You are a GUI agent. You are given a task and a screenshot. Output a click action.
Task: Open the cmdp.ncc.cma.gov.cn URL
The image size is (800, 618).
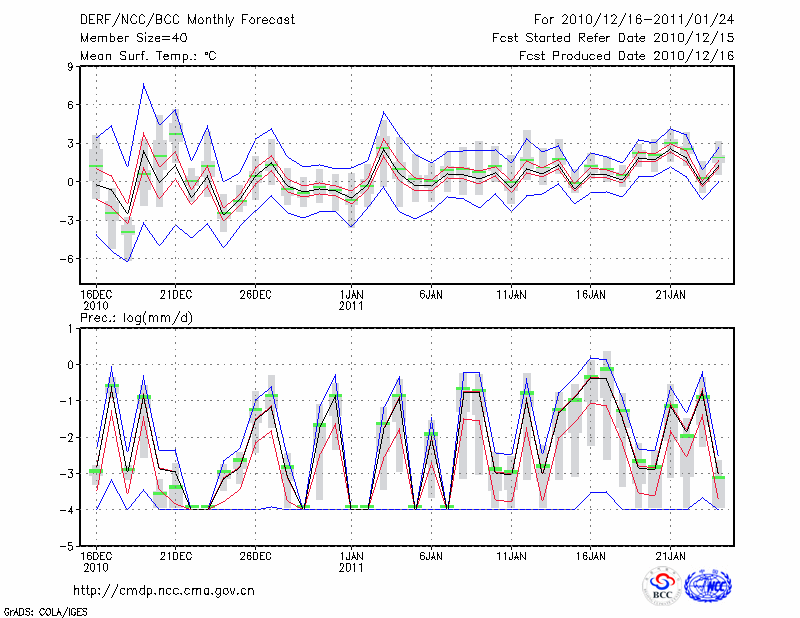click(x=164, y=590)
